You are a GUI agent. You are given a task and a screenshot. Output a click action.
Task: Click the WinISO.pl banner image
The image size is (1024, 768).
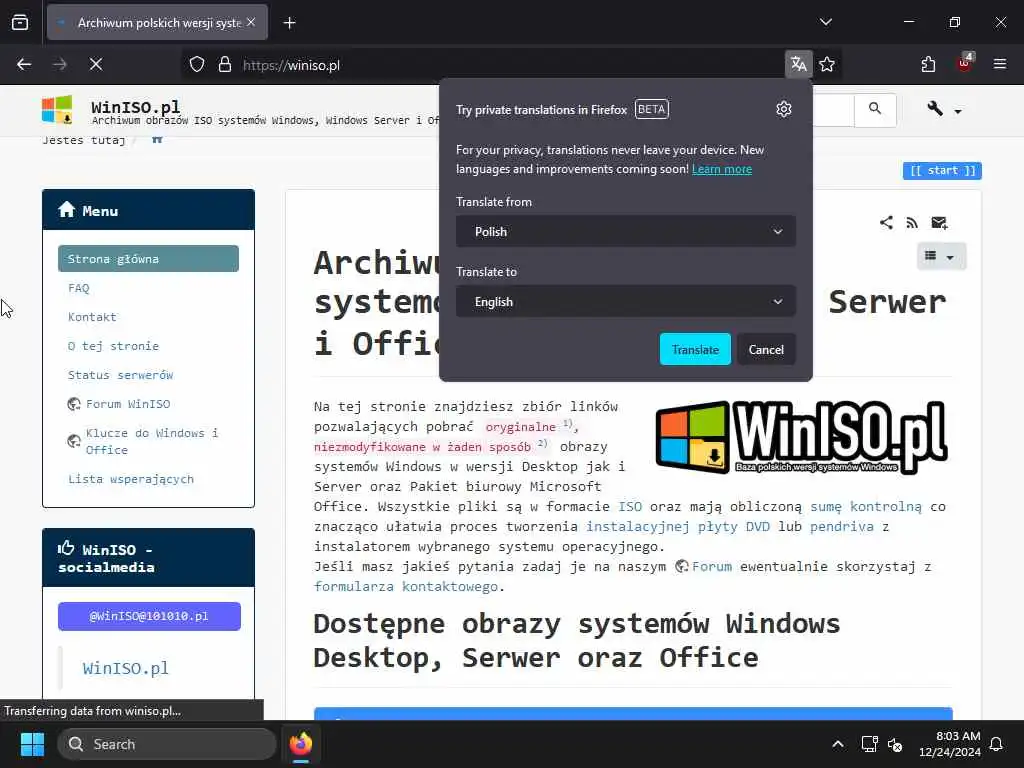[801, 437]
